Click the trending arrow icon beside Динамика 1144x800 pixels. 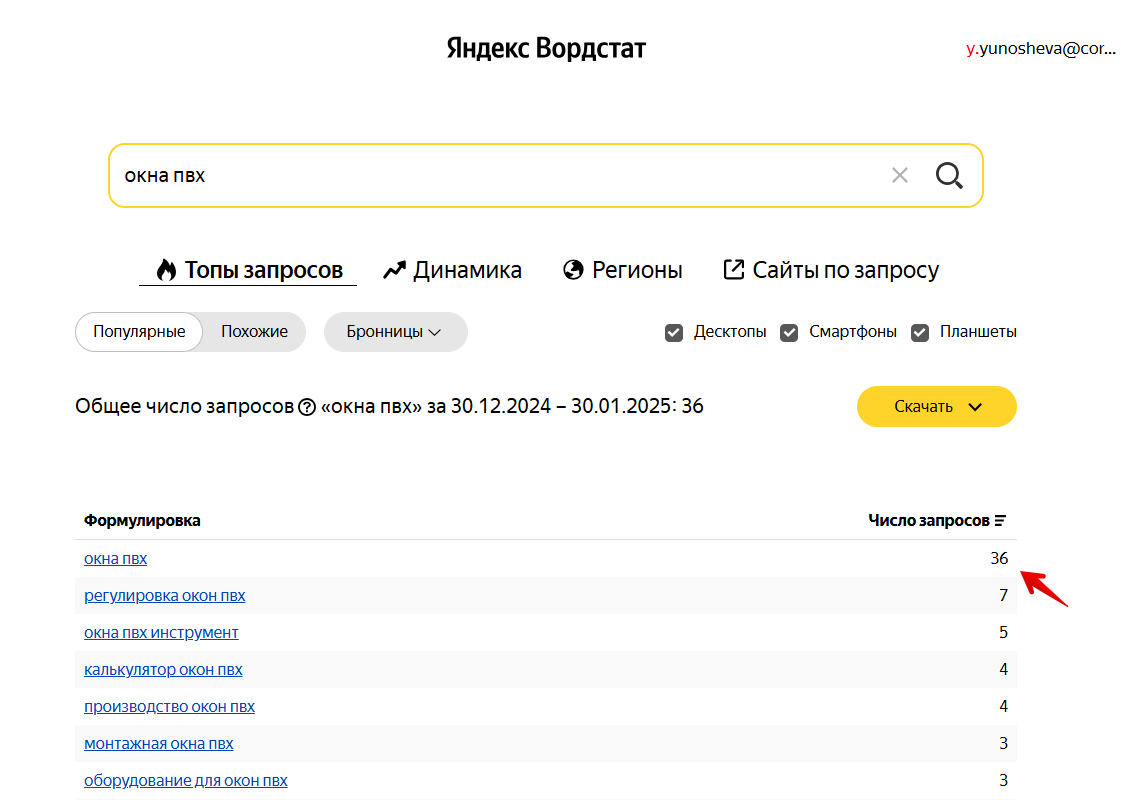point(392,269)
